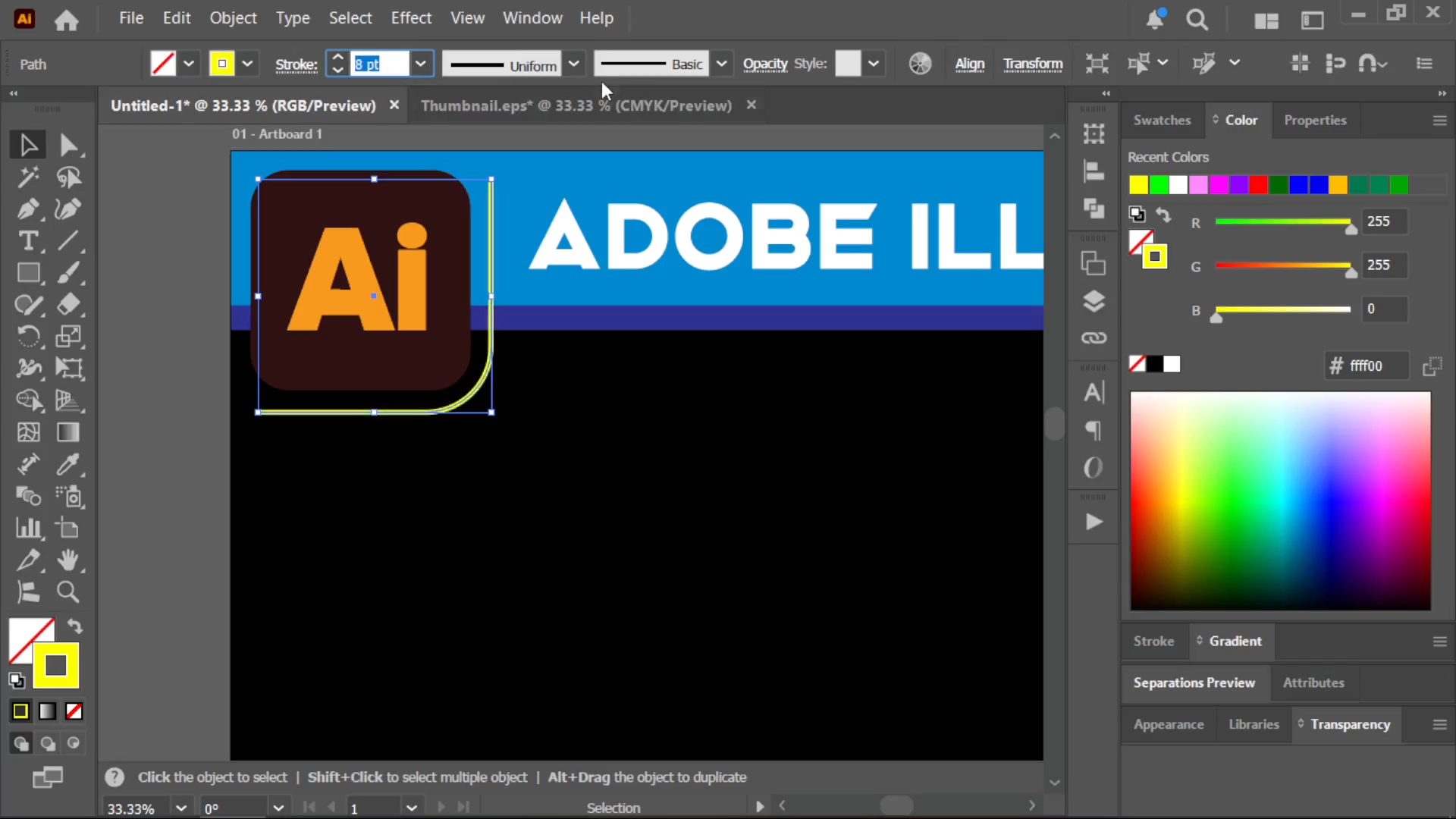Reset to default fill and stroke
Screen dimensions: 1456x819
pos(17,680)
